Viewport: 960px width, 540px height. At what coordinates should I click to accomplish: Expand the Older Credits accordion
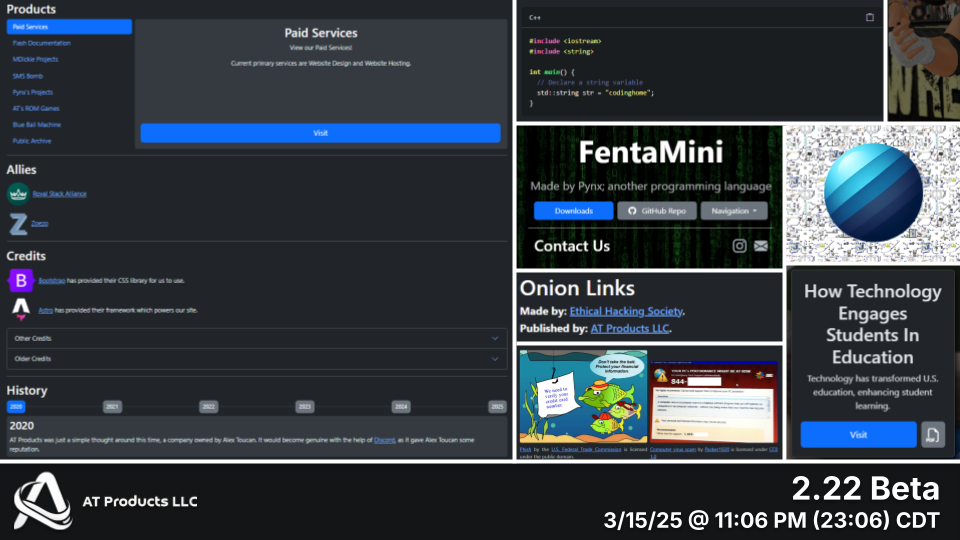coord(257,359)
